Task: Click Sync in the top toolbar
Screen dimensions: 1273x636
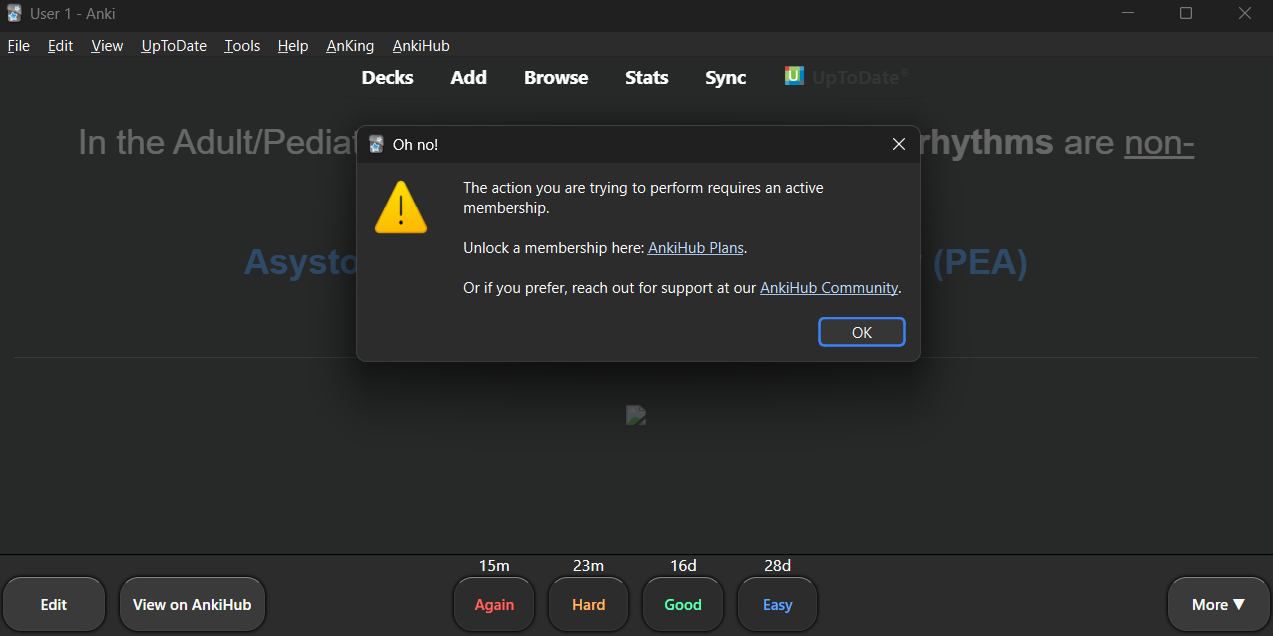Action: pyautogui.click(x=725, y=78)
